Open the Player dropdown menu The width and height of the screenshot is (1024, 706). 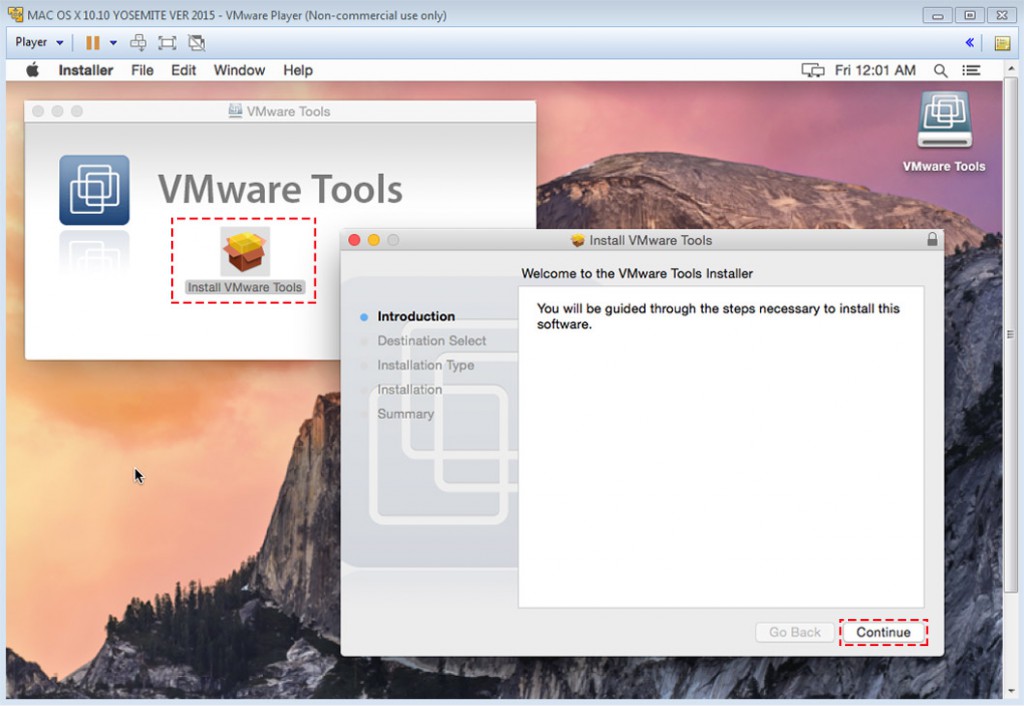point(39,42)
